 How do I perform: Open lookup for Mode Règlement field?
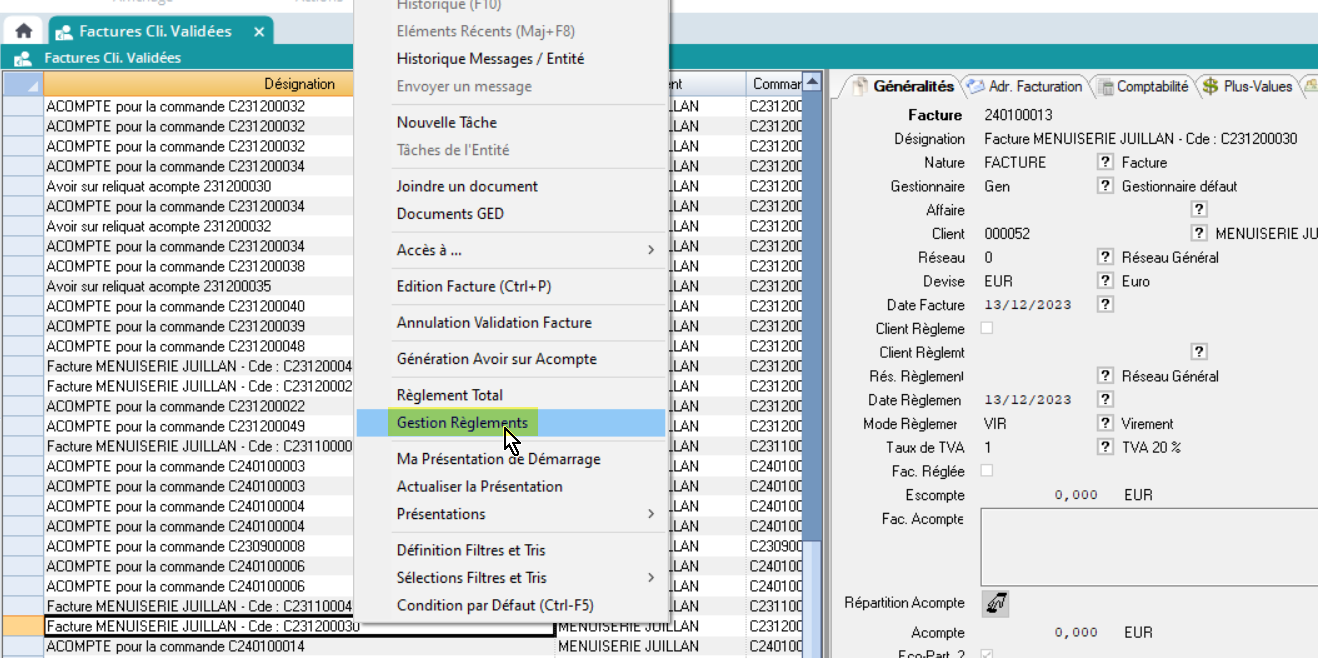[x=1105, y=424]
